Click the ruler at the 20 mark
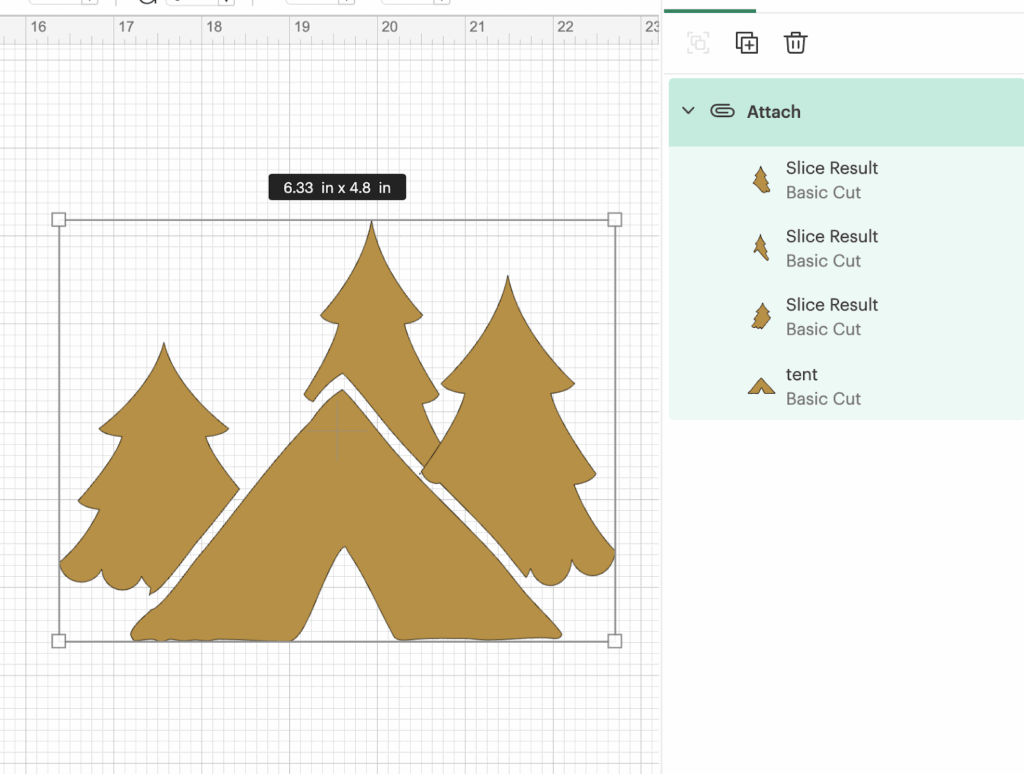The image size is (1024, 774). click(390, 28)
